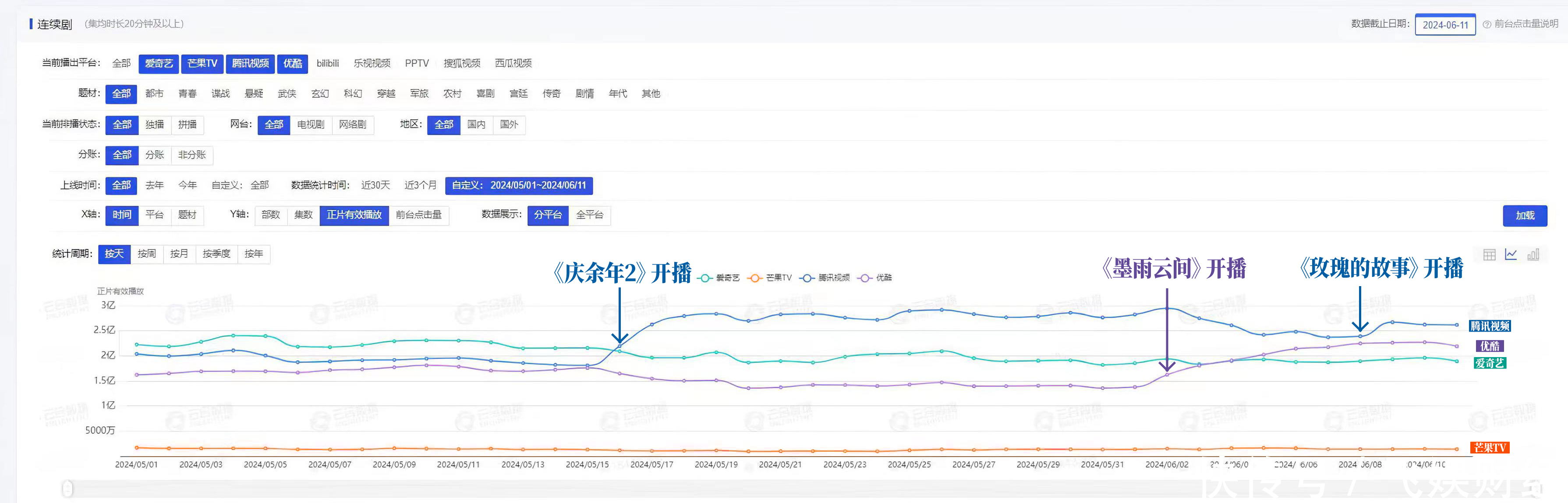1568x503 pixels.
Task: Switch chart to table view icon
Action: coord(1489,255)
